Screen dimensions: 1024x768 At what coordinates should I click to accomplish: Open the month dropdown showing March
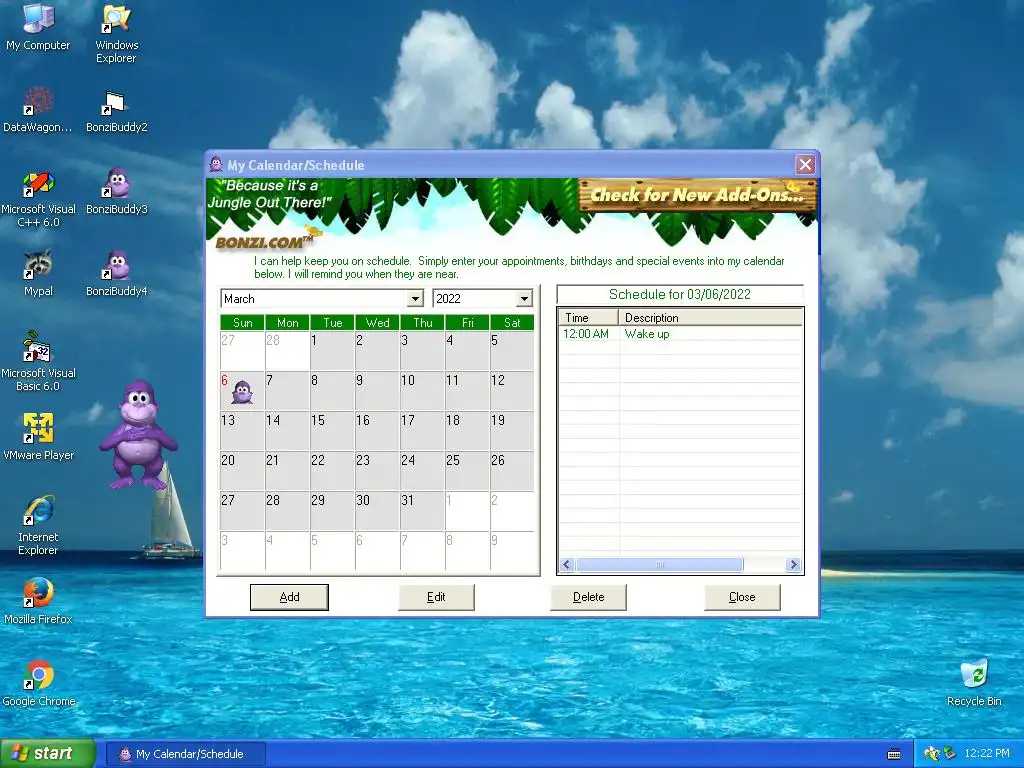[x=415, y=299]
